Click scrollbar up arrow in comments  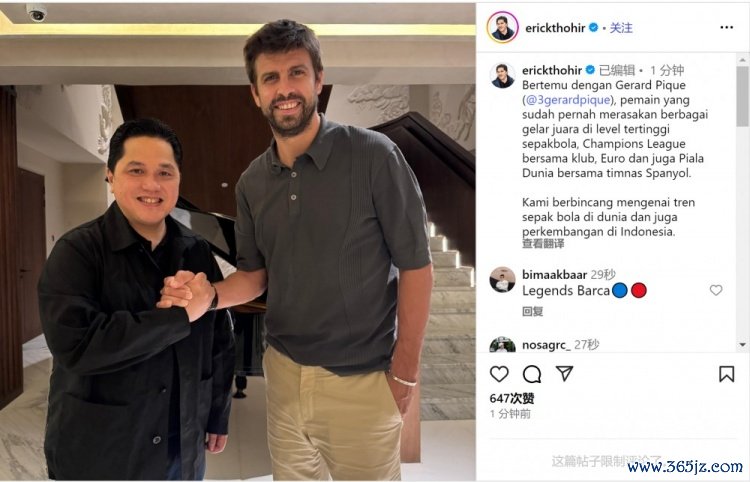click(742, 60)
